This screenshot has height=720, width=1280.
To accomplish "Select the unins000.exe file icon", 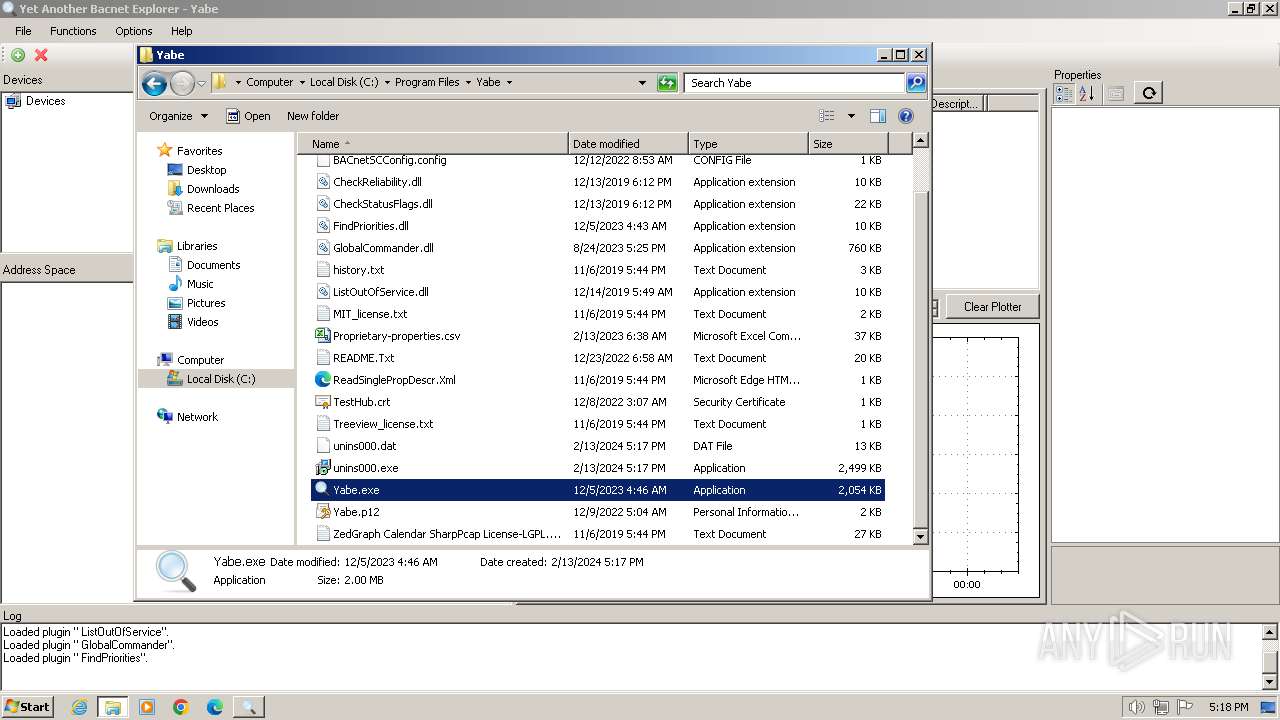I will 322,467.
